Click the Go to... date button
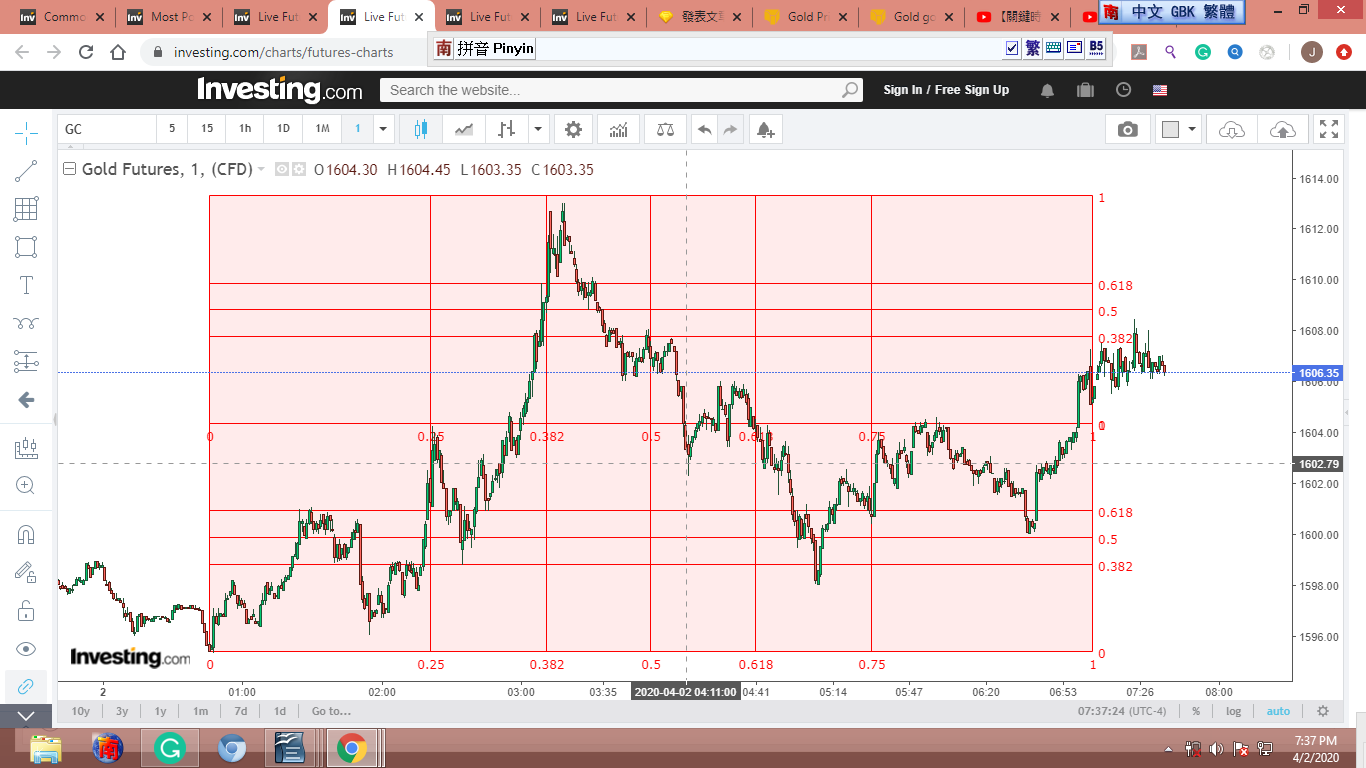The height and width of the screenshot is (768, 1366). pos(331,711)
